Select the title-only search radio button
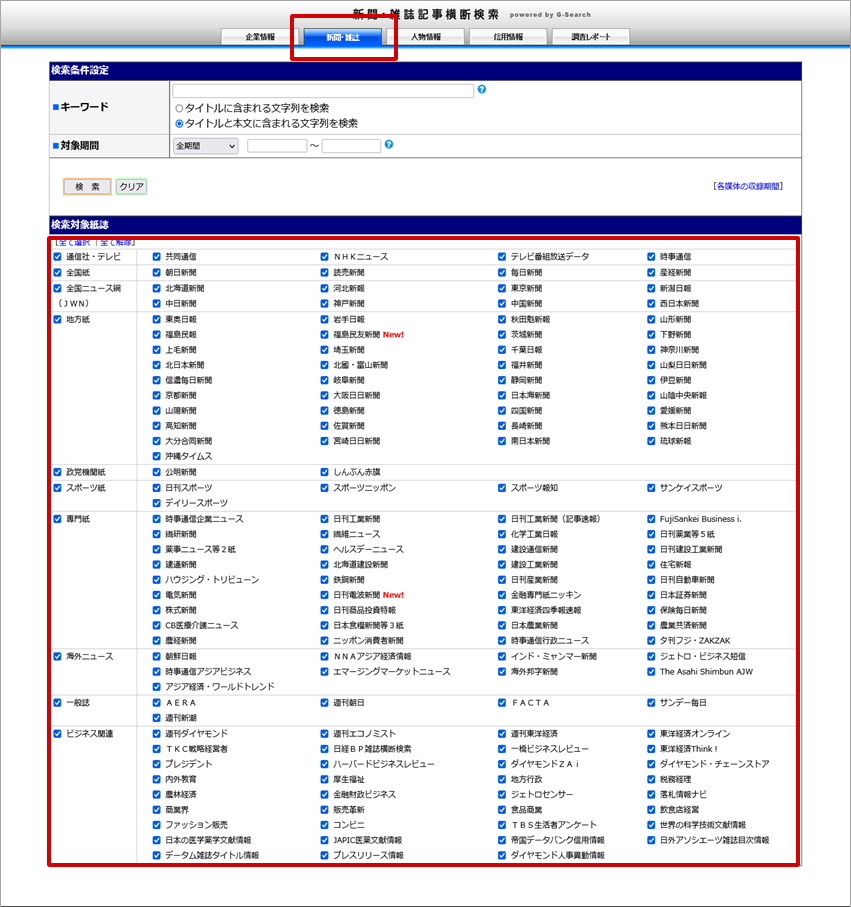Viewport: 851px width, 907px height. pyautogui.click(x=179, y=108)
